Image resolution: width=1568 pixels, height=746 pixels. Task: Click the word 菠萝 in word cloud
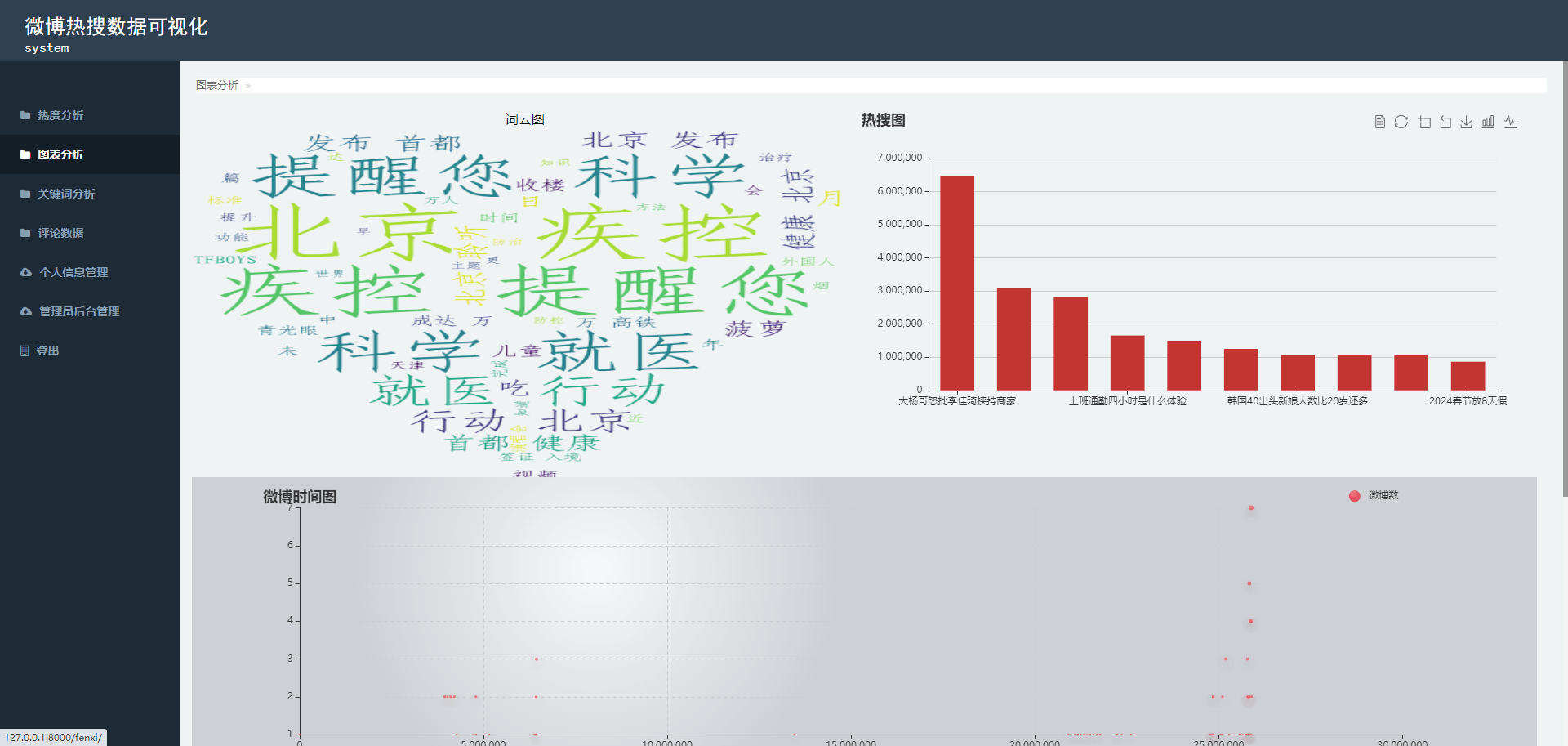[755, 328]
